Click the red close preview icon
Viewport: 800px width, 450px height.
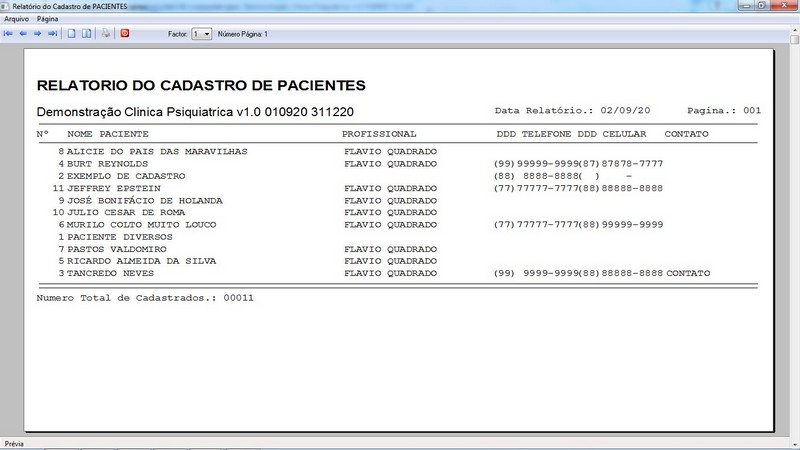click(124, 34)
